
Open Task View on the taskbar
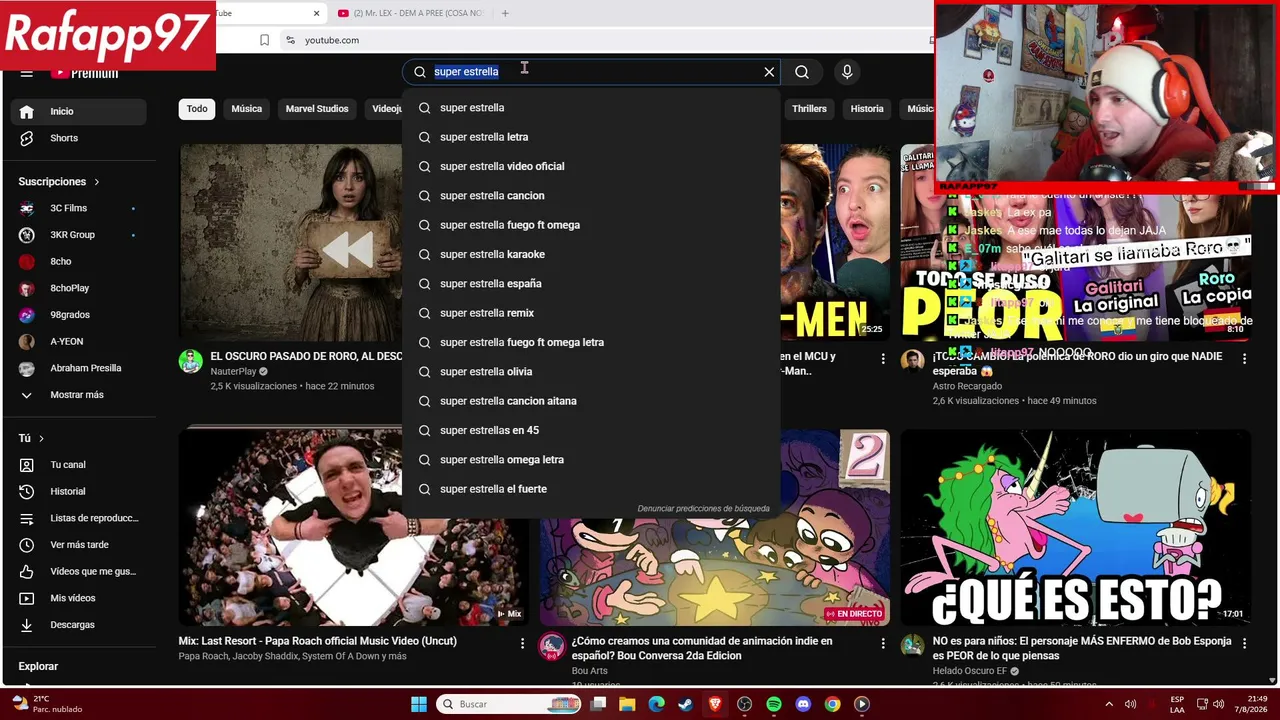click(598, 704)
